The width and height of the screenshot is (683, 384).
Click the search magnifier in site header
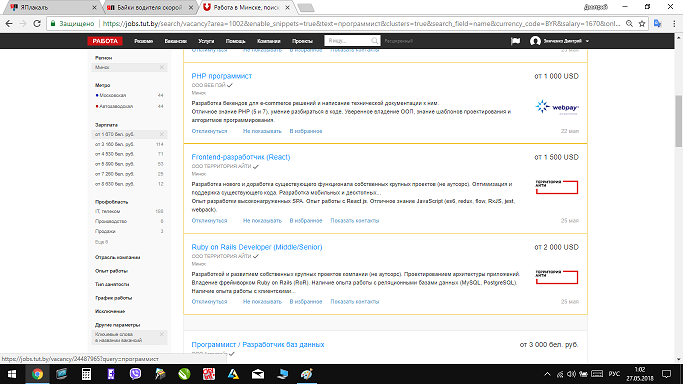(x=375, y=40)
